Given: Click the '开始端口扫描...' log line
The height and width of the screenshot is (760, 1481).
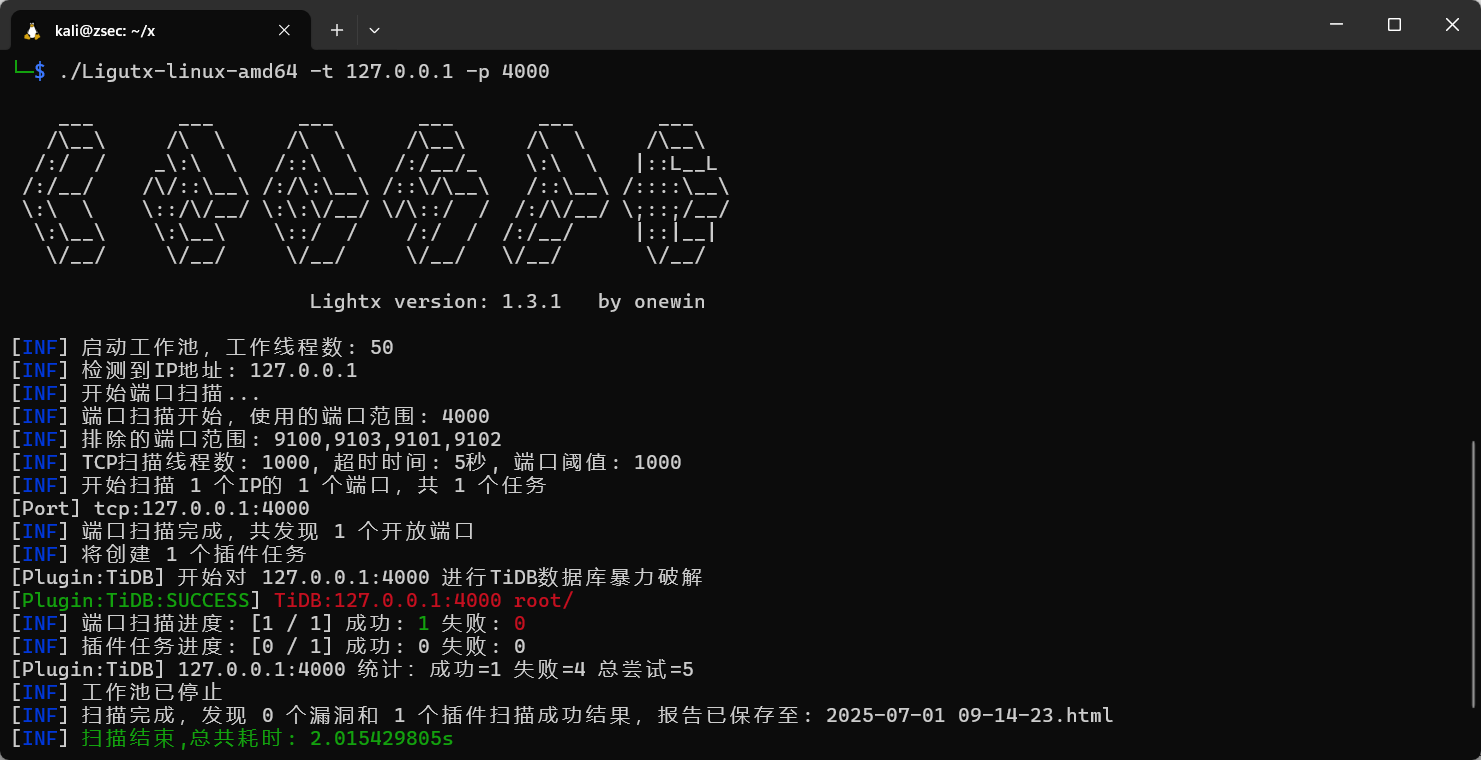Looking at the screenshot, I should point(135,393).
